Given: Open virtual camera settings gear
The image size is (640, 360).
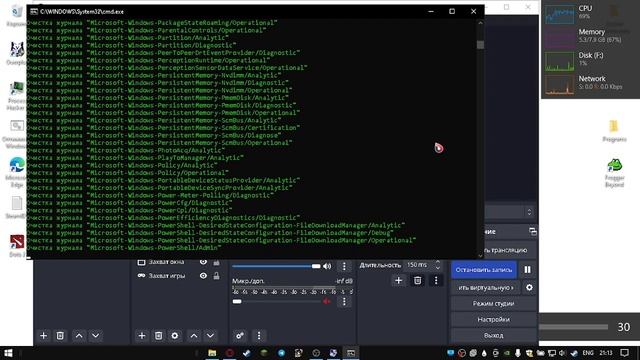Looking at the screenshot, I should [529, 288].
